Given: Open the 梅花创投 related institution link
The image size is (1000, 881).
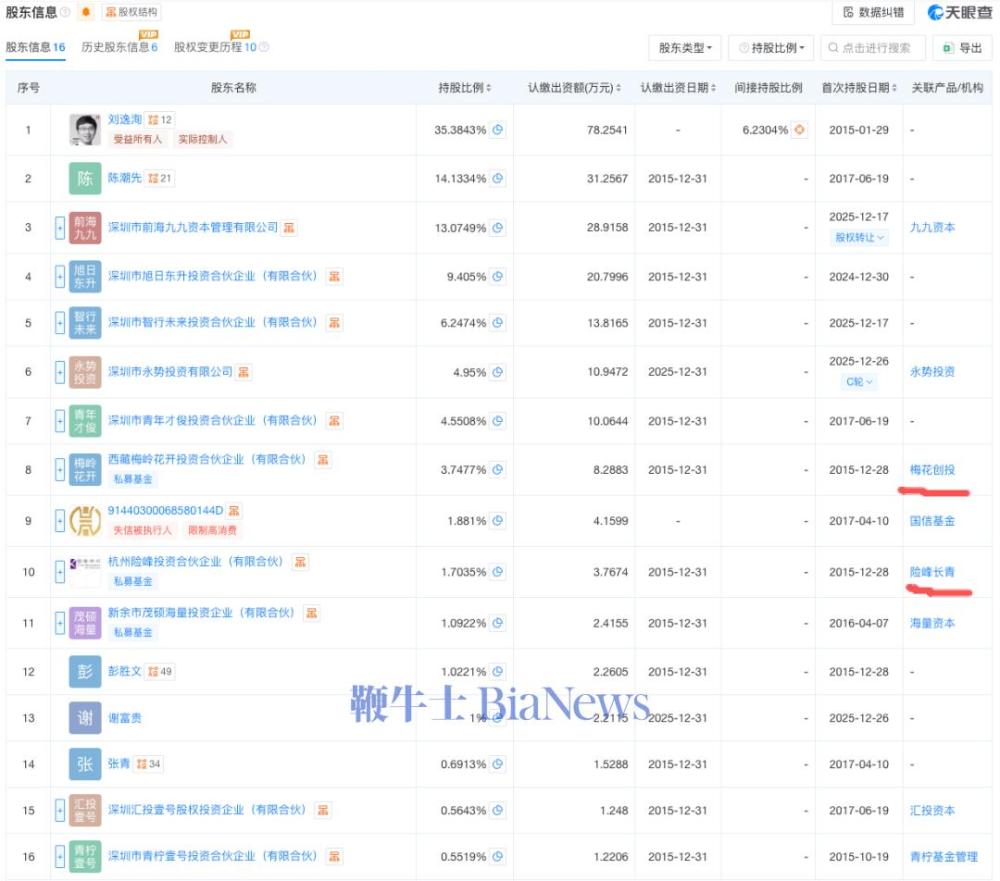Looking at the screenshot, I should [x=932, y=470].
